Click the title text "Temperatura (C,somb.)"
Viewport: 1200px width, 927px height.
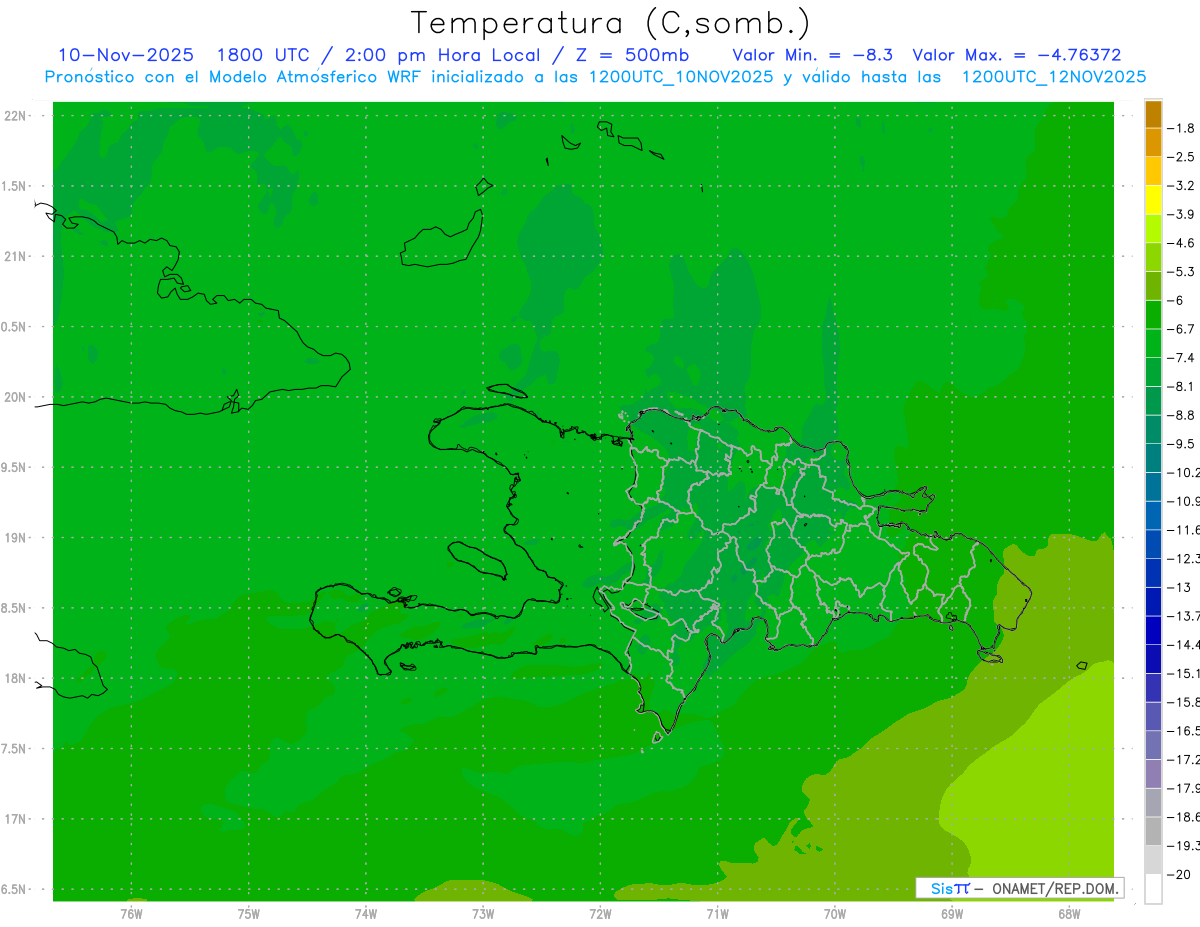[611, 24]
